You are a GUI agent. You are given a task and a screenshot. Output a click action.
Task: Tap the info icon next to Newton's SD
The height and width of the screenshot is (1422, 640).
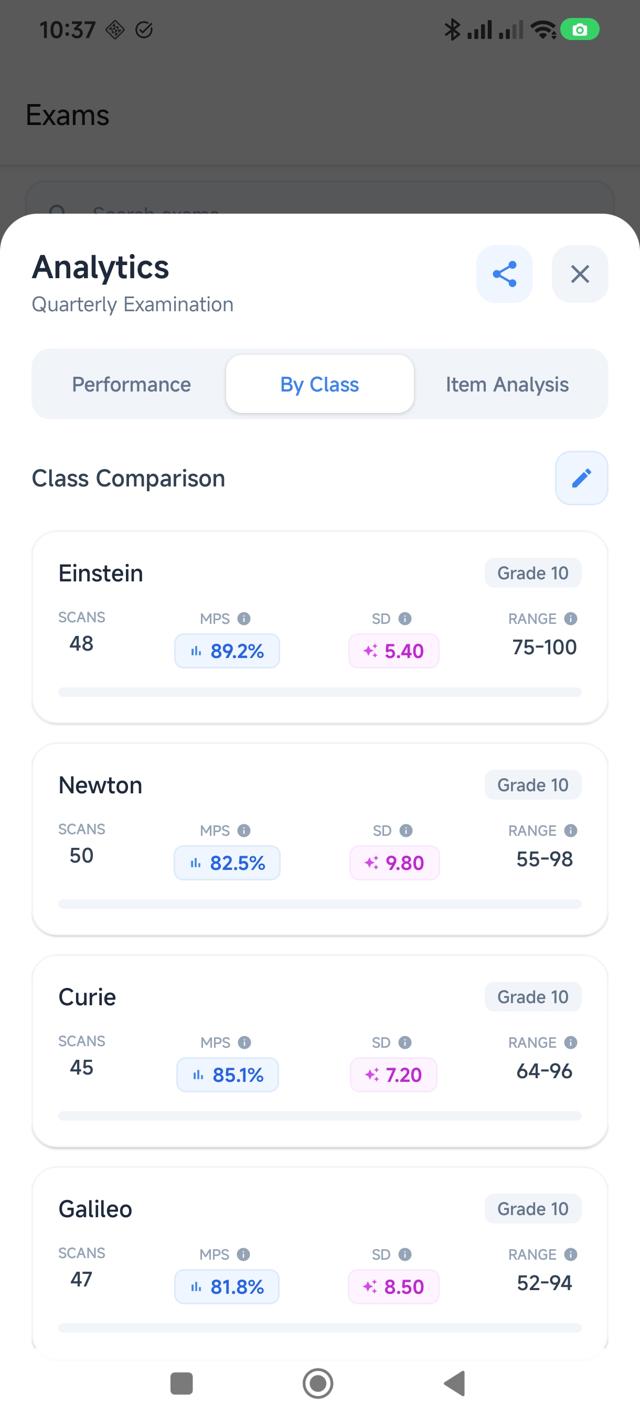coord(405,830)
